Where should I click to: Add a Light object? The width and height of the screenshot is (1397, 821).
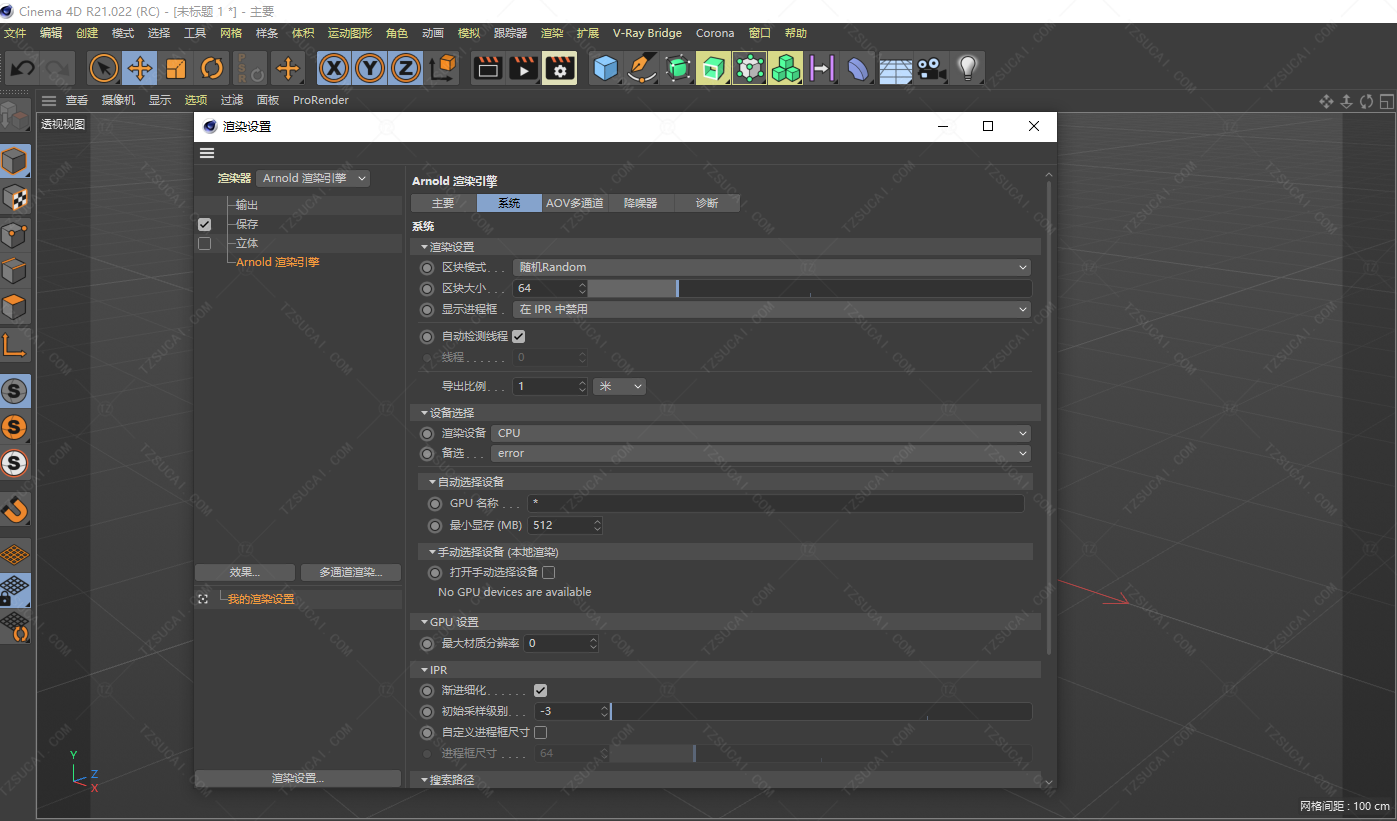coord(967,69)
